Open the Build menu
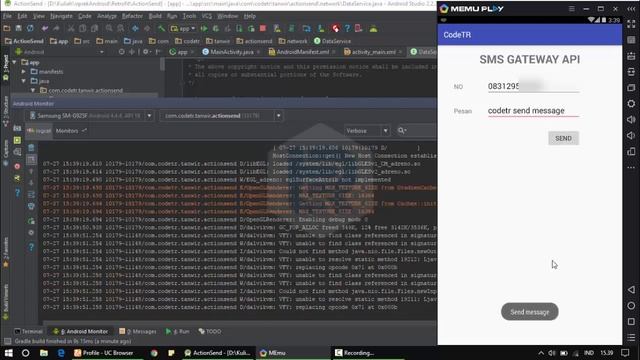The image size is (640, 360). click(155, 16)
